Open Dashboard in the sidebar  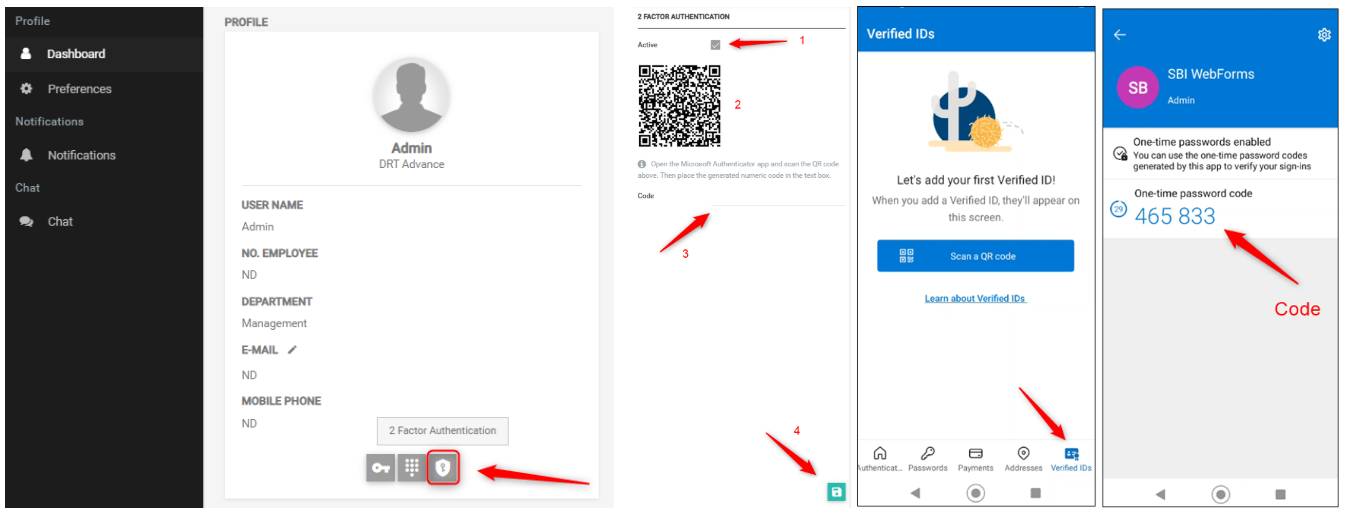pos(76,54)
